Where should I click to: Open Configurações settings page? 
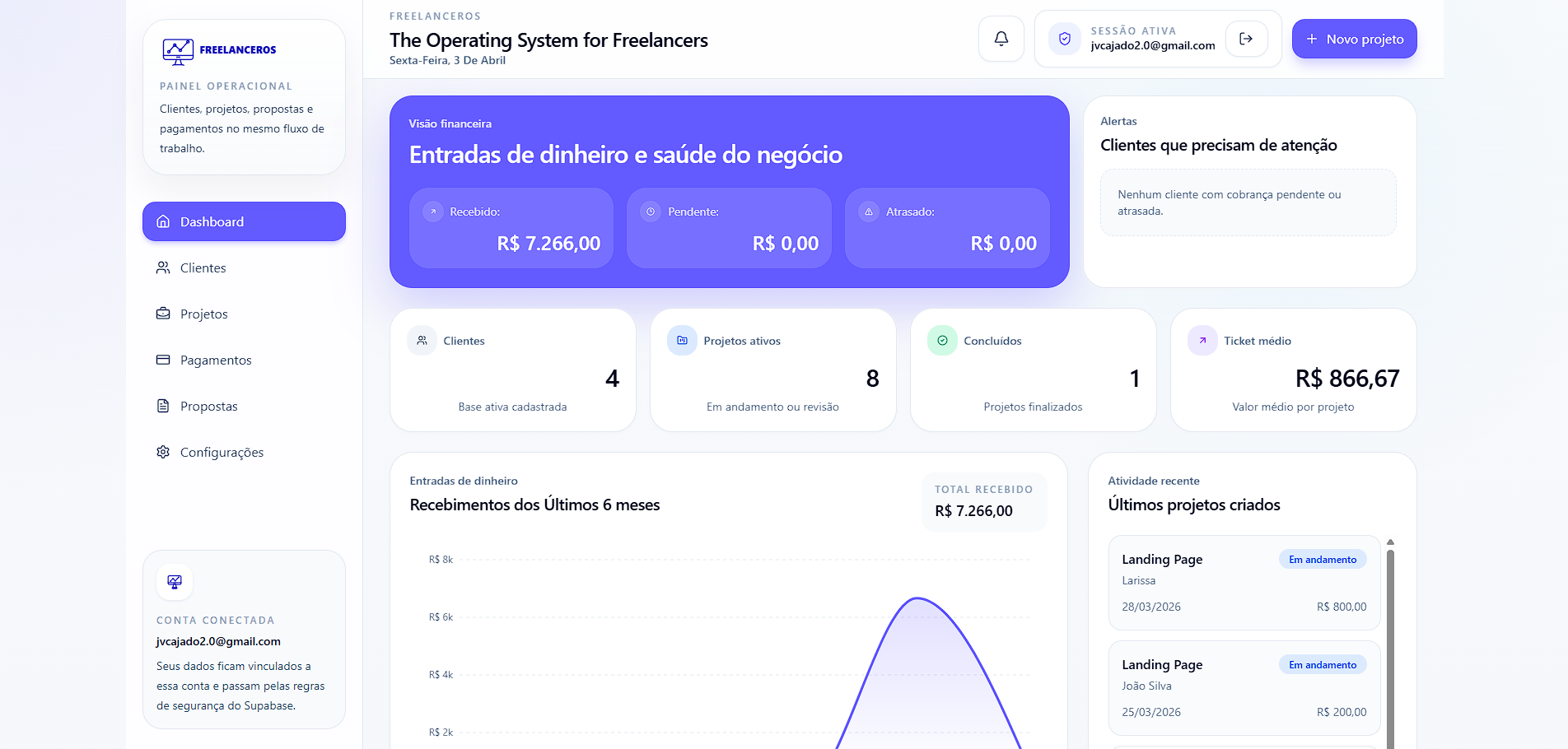(x=244, y=452)
